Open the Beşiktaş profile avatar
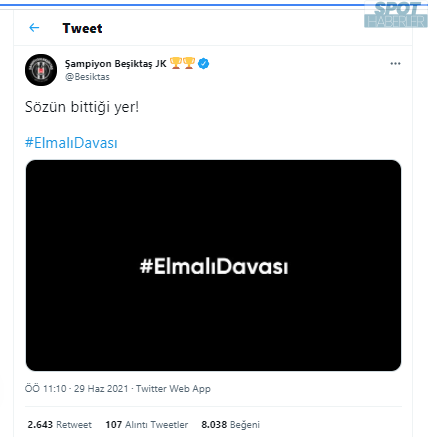The height and width of the screenshot is (437, 428). click(x=41, y=70)
